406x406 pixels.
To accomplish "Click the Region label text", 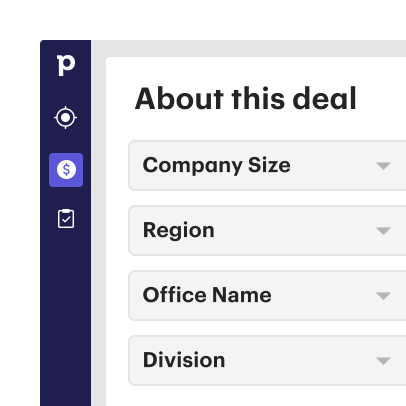I will (x=178, y=231).
